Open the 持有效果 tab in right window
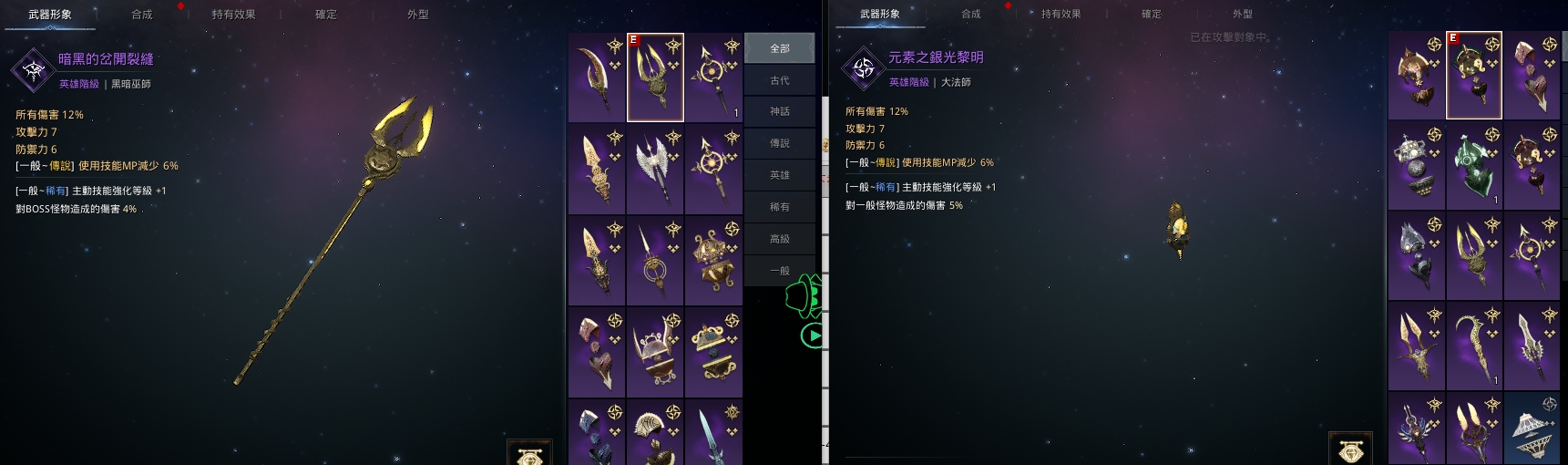 pos(1061,14)
